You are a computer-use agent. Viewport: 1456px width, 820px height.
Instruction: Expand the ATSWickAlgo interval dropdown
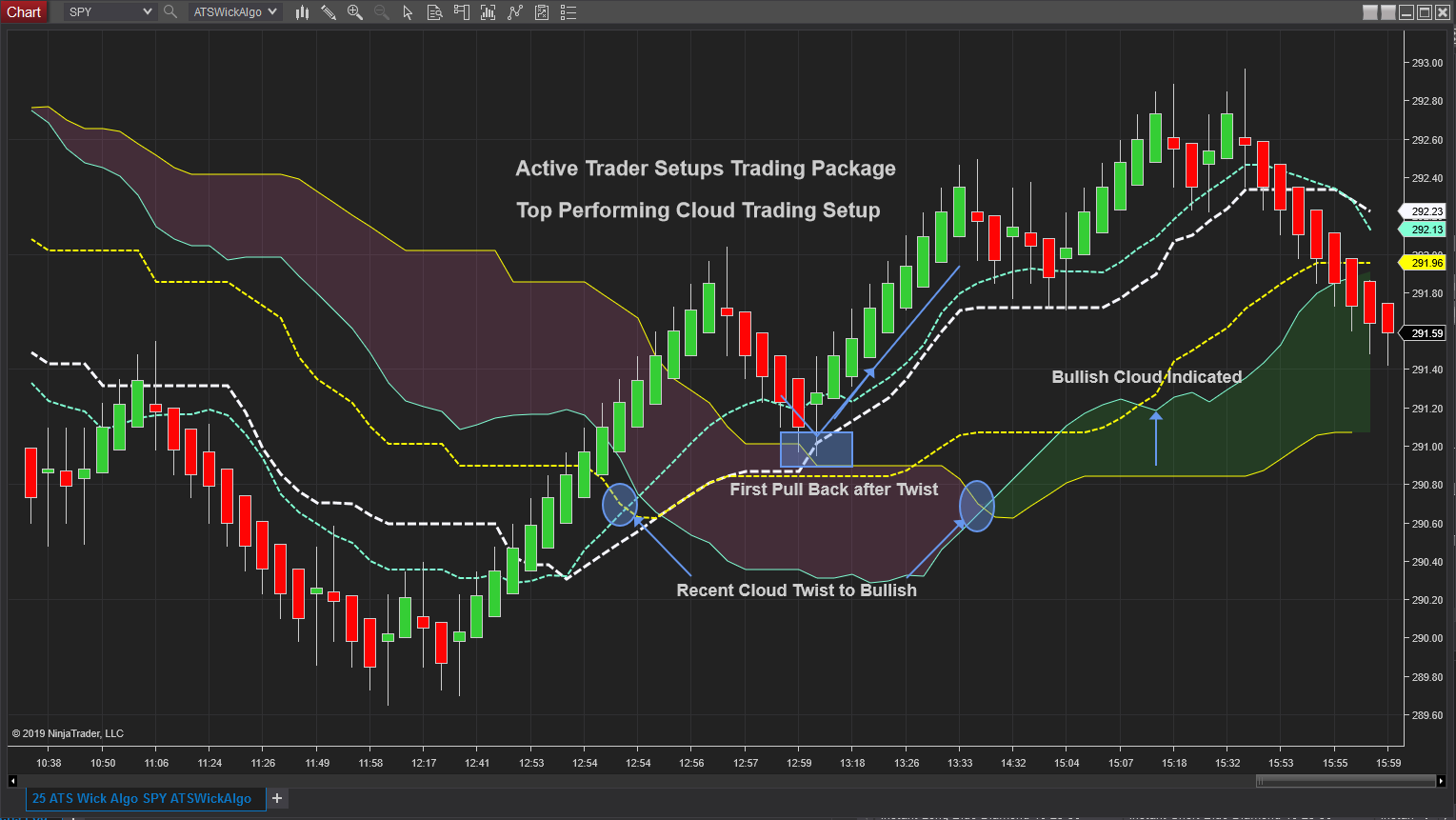[x=234, y=11]
